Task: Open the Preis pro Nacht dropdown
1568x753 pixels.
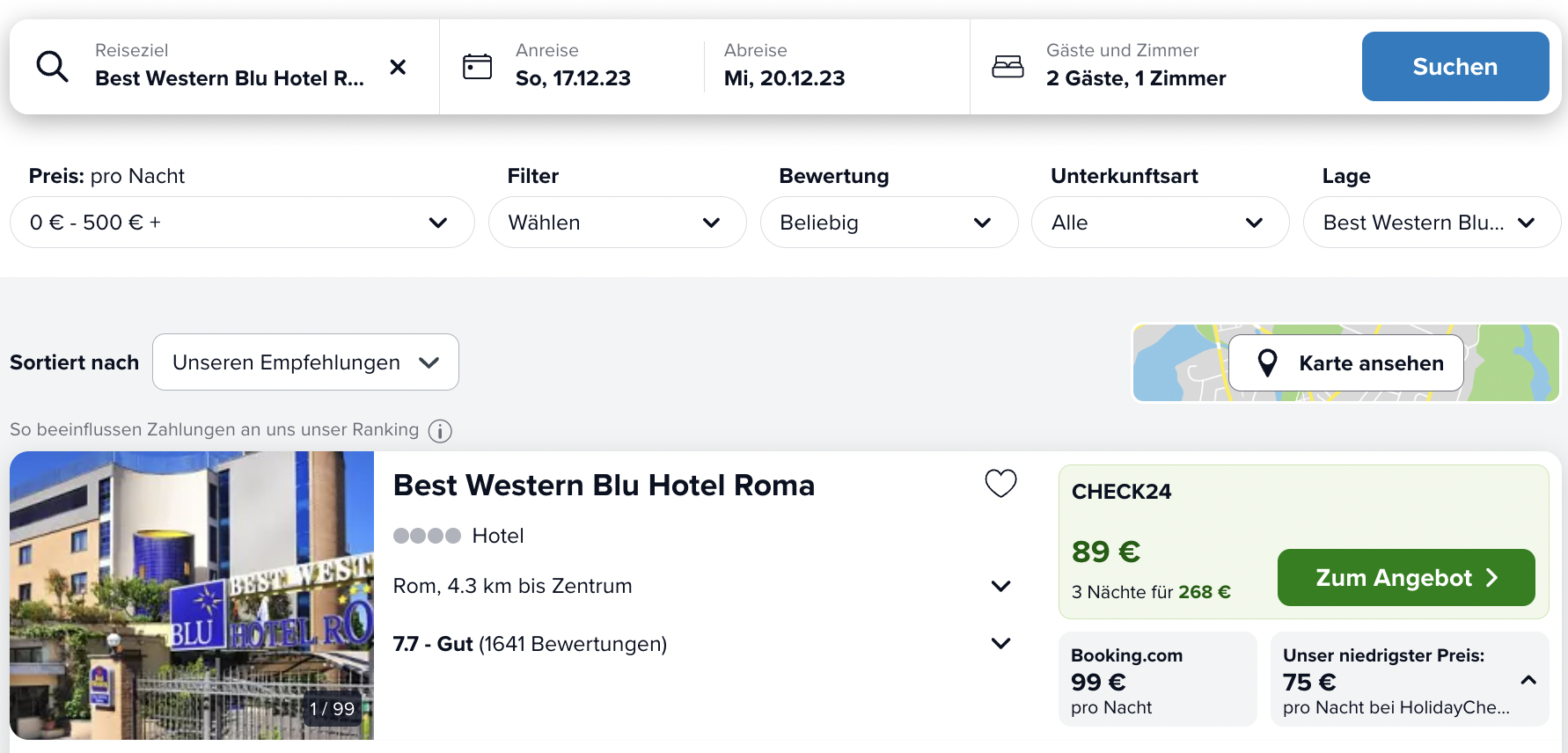Action: 242,223
